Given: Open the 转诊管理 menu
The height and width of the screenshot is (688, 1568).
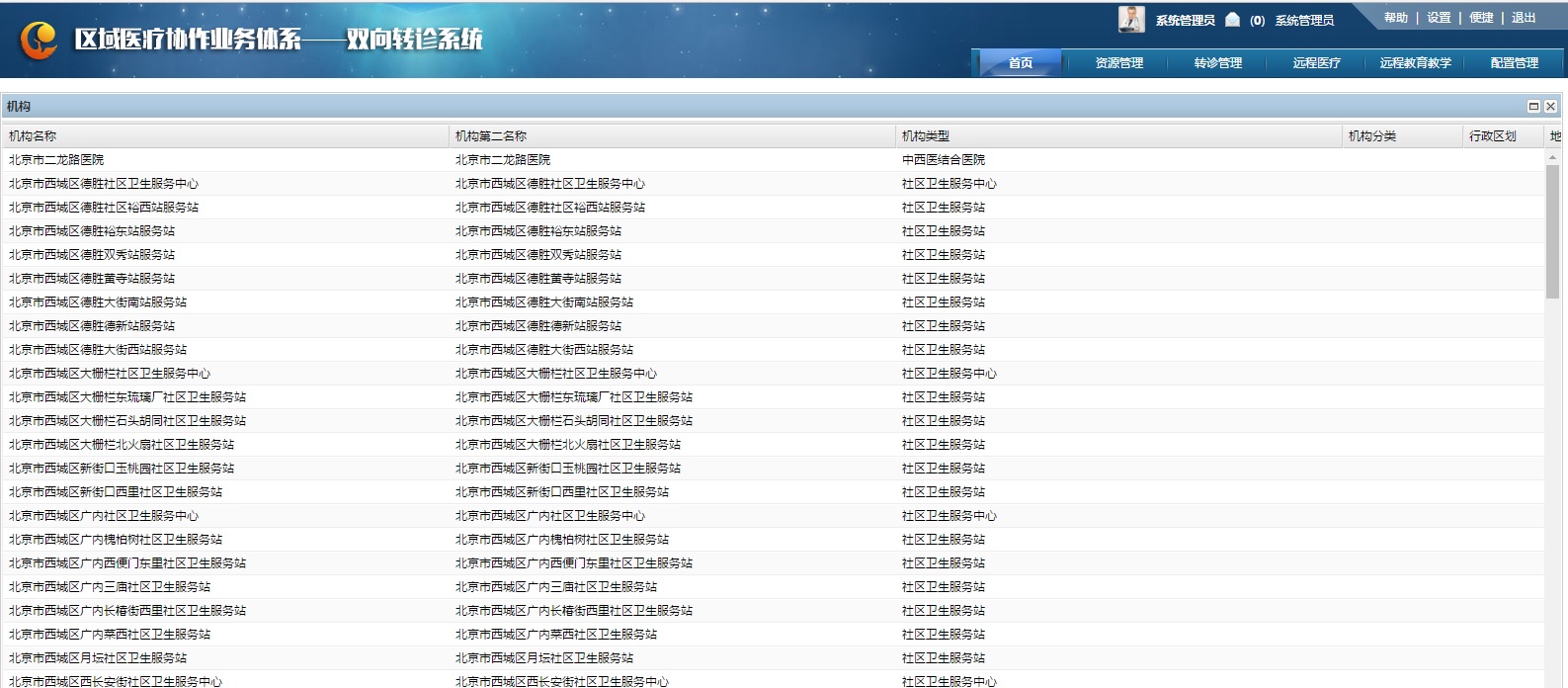Looking at the screenshot, I should pyautogui.click(x=1217, y=63).
